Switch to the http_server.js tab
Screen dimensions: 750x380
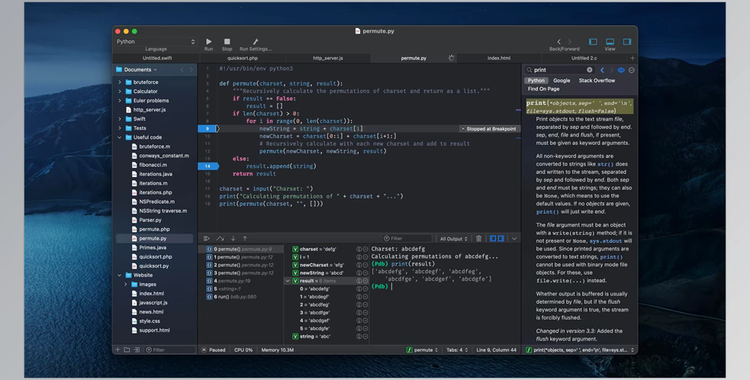(328, 58)
